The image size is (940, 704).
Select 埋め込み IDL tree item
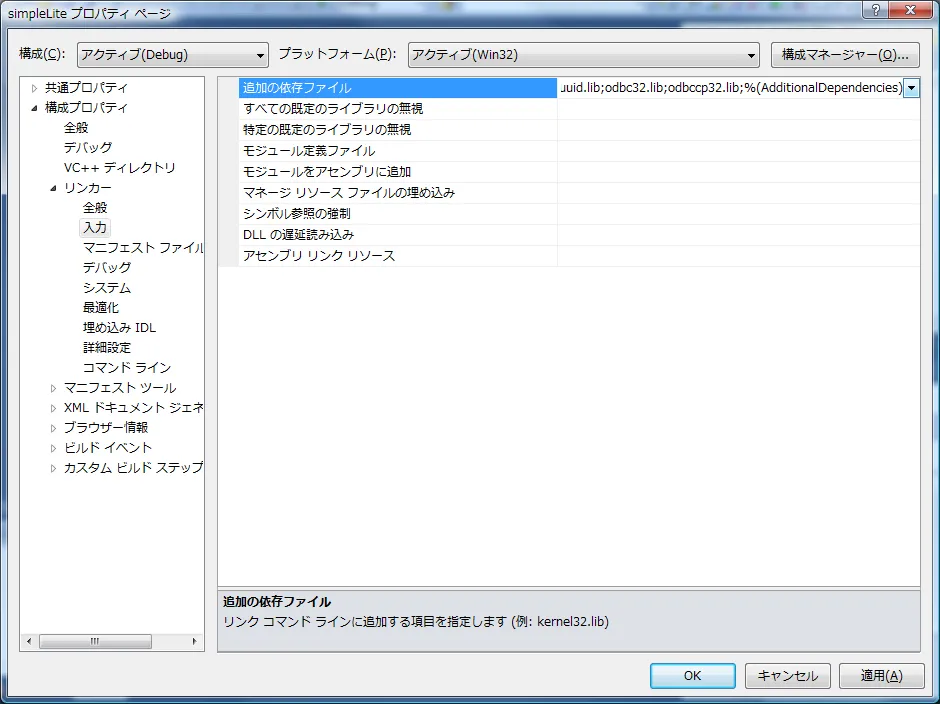119,327
